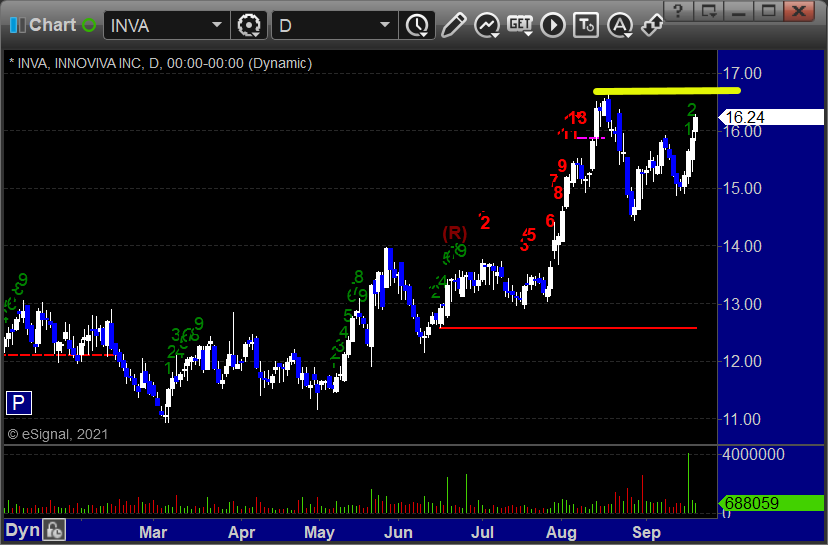Click the arrows icon after circled A
The height and width of the screenshot is (545, 828).
click(653, 25)
